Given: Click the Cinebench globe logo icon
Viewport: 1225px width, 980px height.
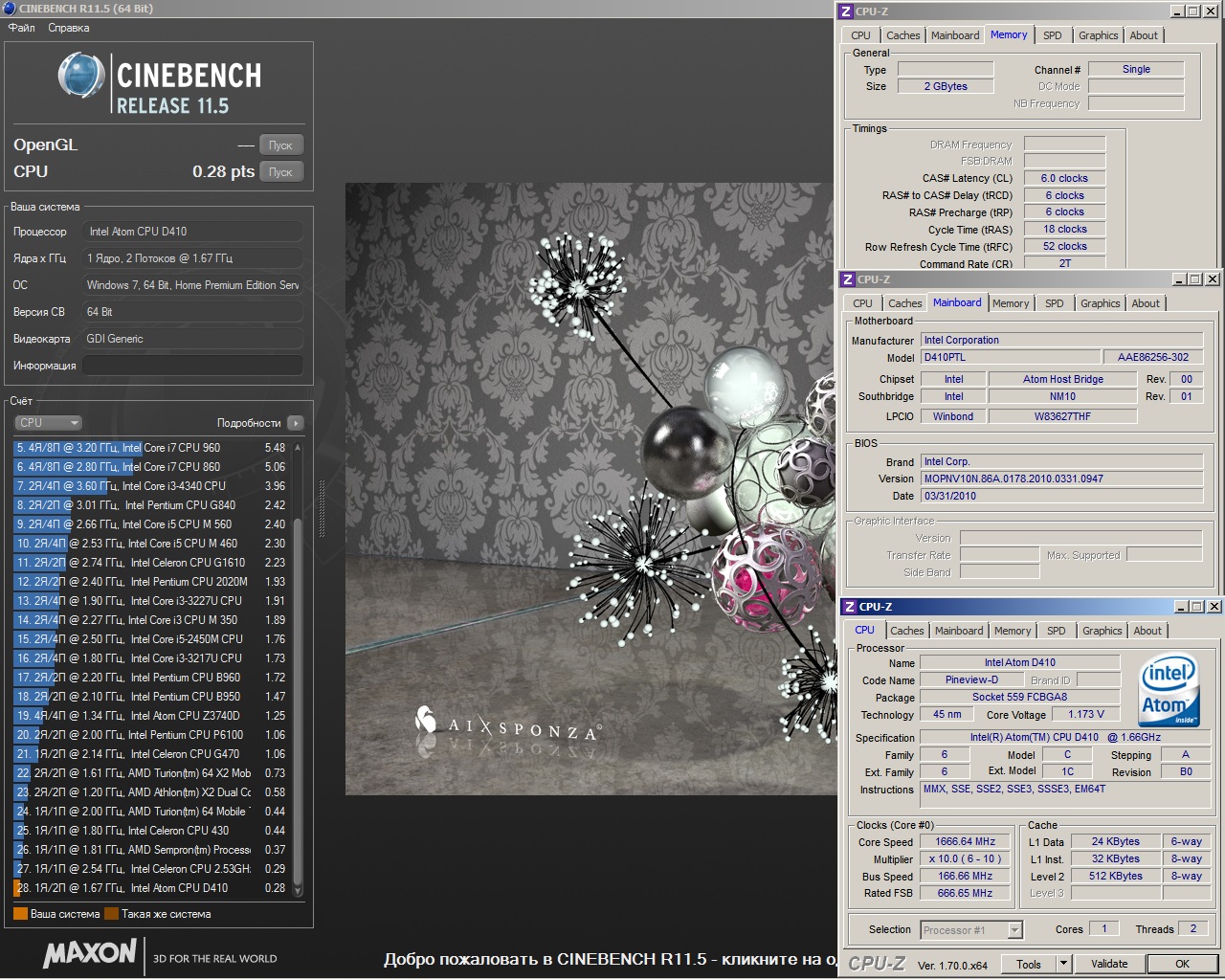Looking at the screenshot, I should coord(80,76).
